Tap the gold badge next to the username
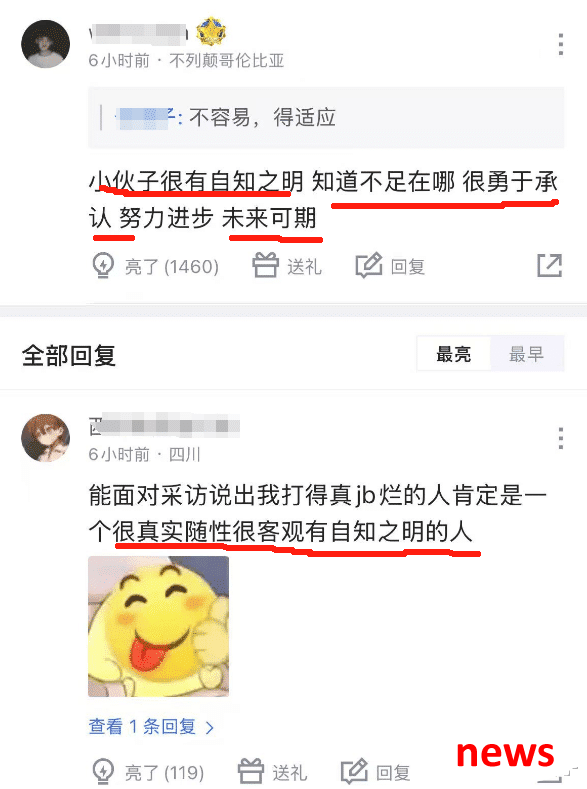Viewport: 587px width, 789px height. click(211, 32)
